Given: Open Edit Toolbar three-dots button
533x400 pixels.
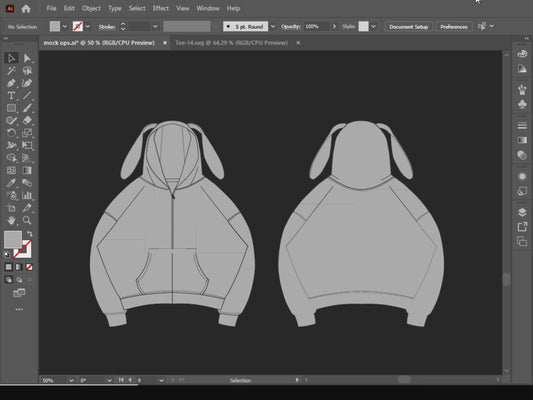Looking at the screenshot, I should (x=19, y=310).
